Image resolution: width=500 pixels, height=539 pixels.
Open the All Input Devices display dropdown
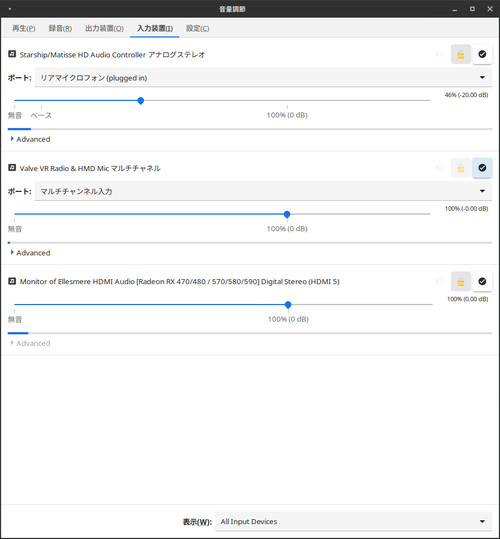(x=354, y=521)
